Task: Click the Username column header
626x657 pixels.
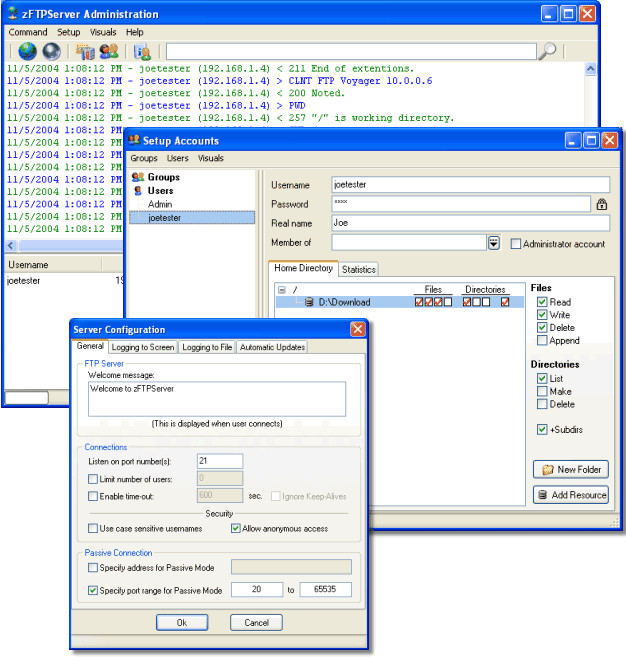Action: [53, 264]
